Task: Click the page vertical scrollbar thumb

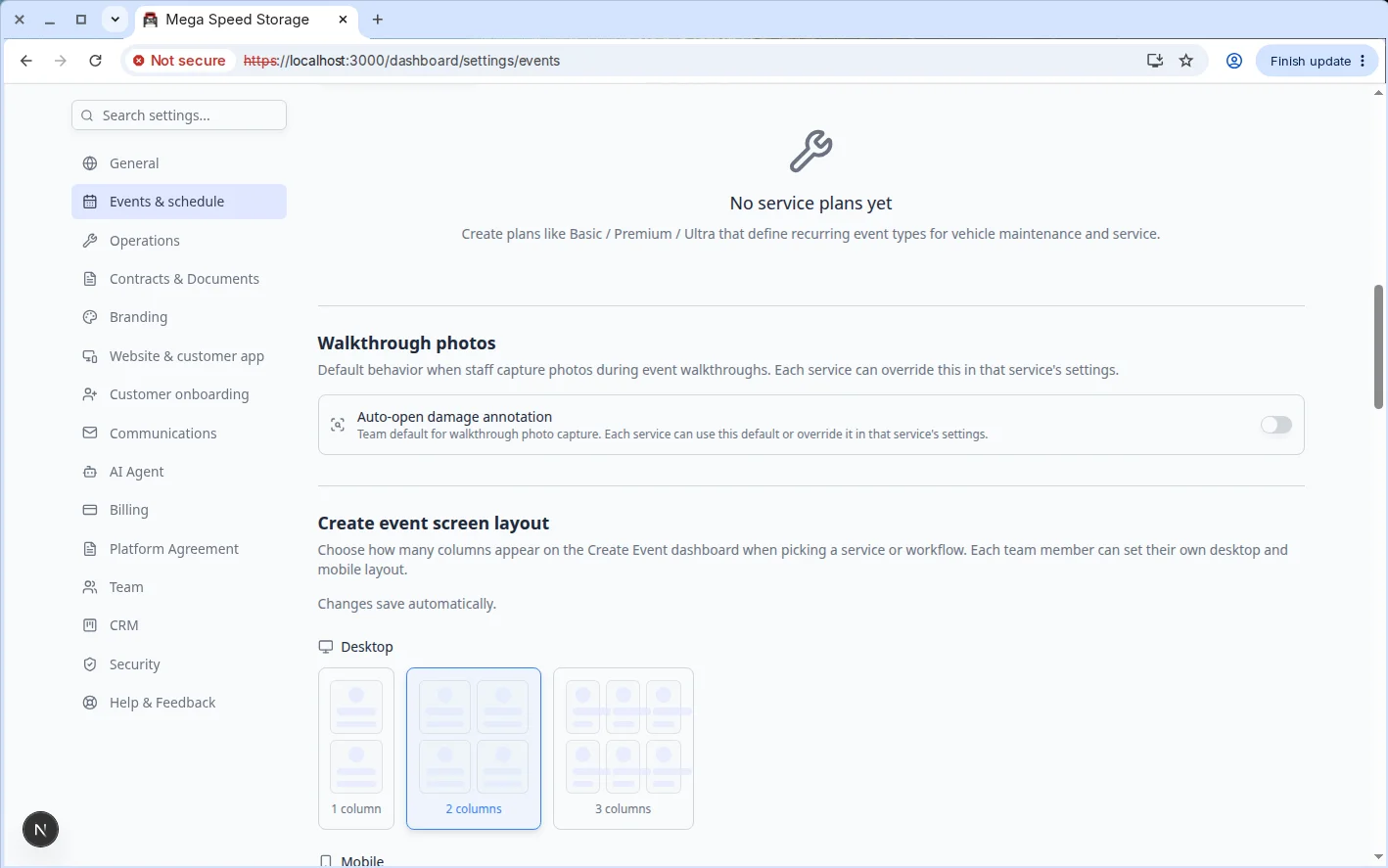Action: pos(1378,346)
